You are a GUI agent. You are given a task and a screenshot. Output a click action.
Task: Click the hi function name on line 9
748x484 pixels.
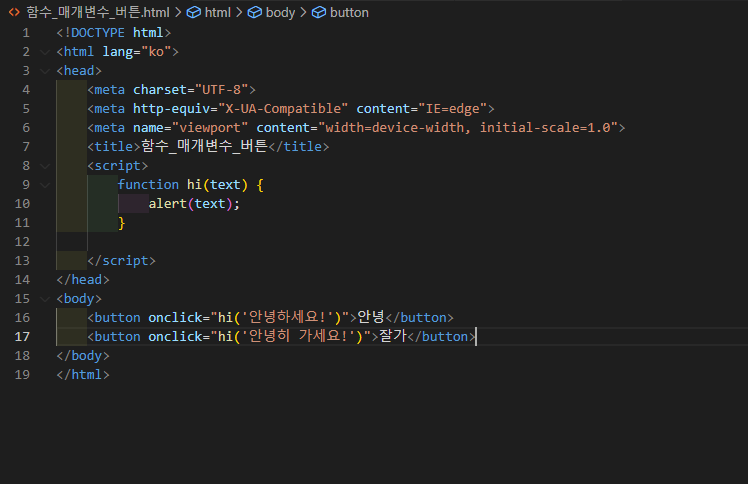(x=195, y=185)
